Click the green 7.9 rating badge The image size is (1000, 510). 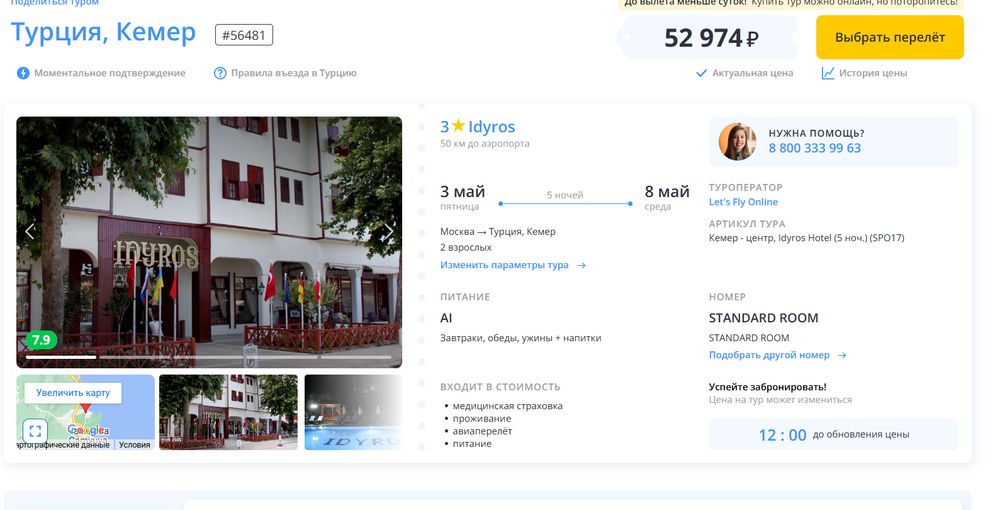[x=41, y=340]
